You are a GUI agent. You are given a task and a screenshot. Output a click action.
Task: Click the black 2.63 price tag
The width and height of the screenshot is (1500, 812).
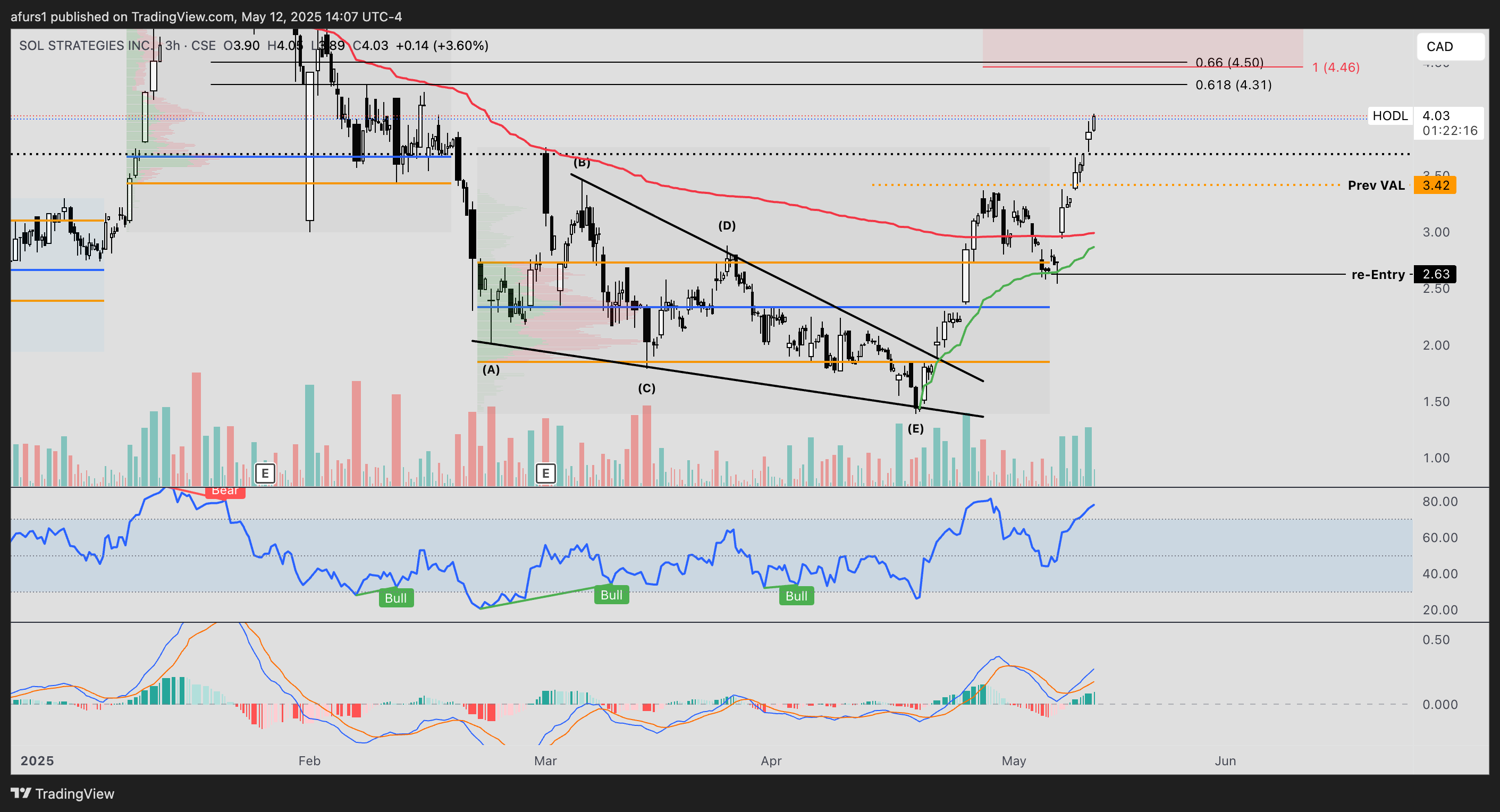[1435, 274]
